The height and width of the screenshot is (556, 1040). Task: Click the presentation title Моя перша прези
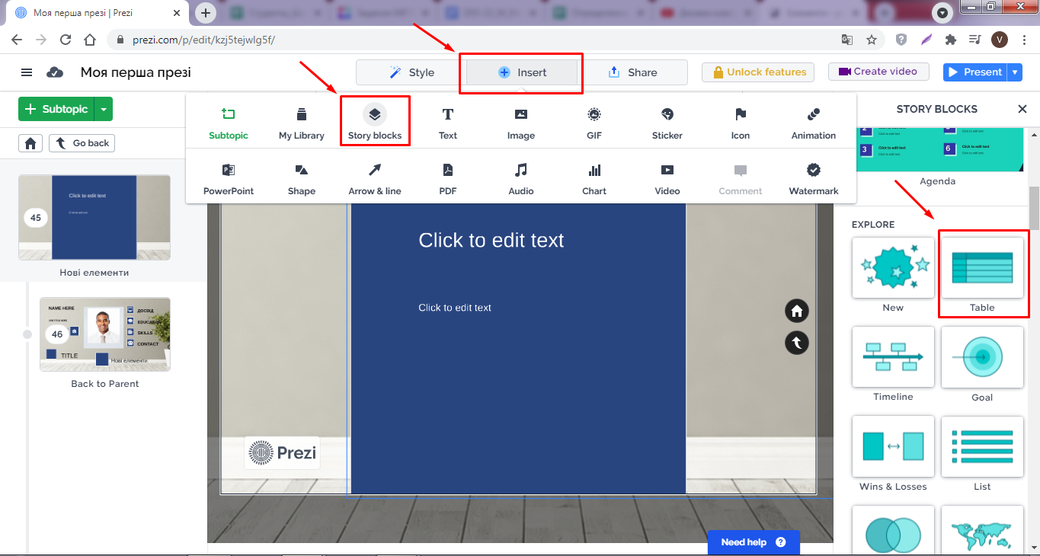click(136, 72)
